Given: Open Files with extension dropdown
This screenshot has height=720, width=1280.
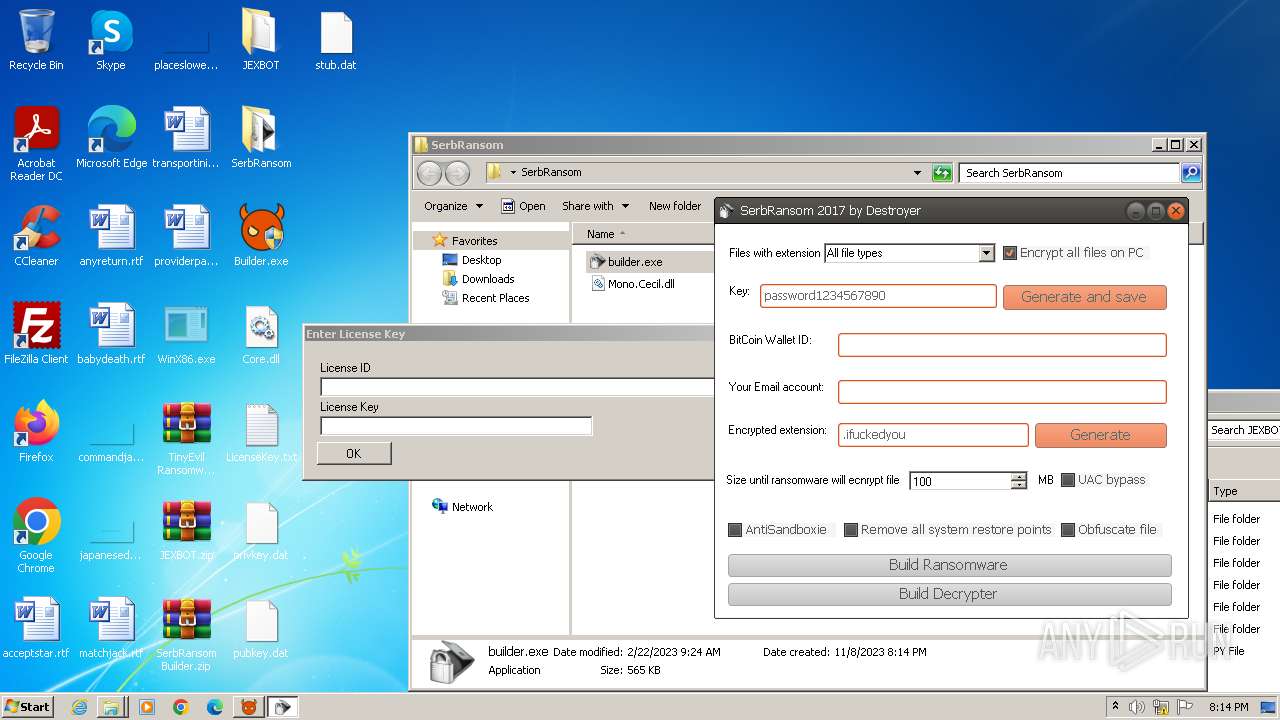Looking at the screenshot, I should pyautogui.click(x=986, y=253).
